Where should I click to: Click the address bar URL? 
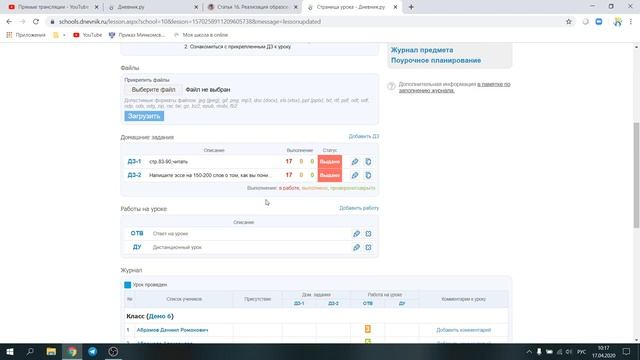coord(190,22)
